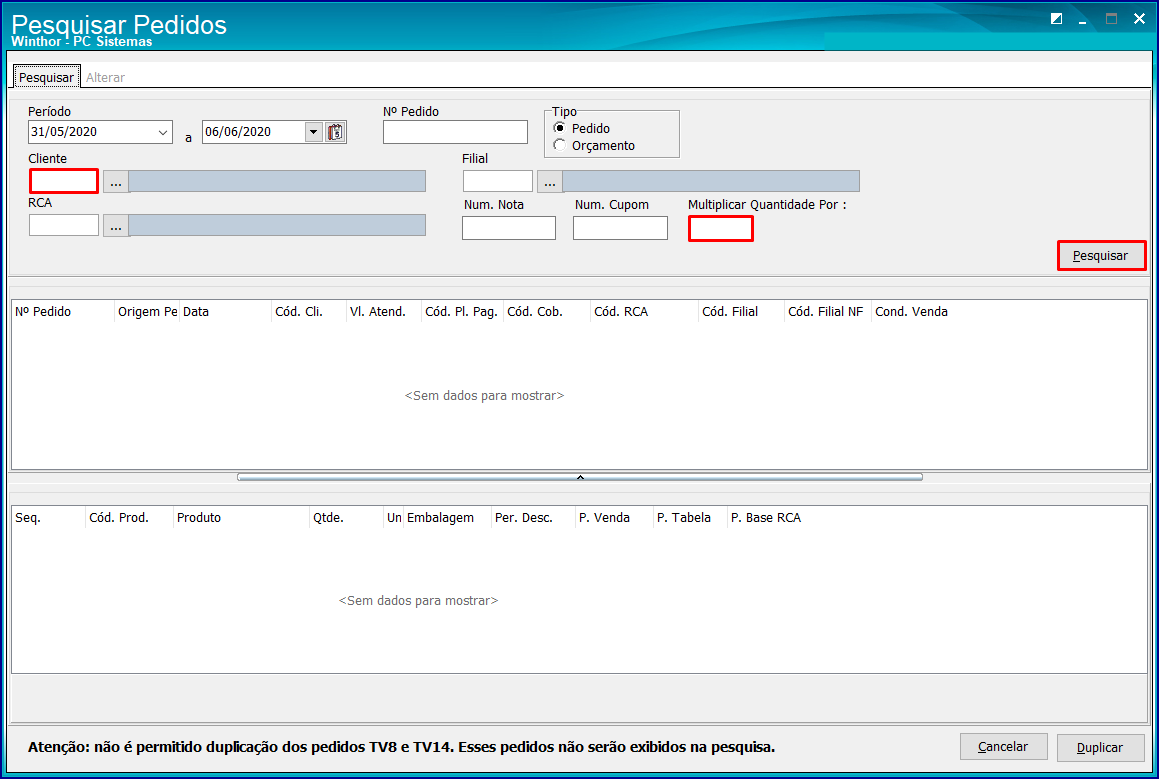Focus the Nº Pedido input field

tap(455, 132)
